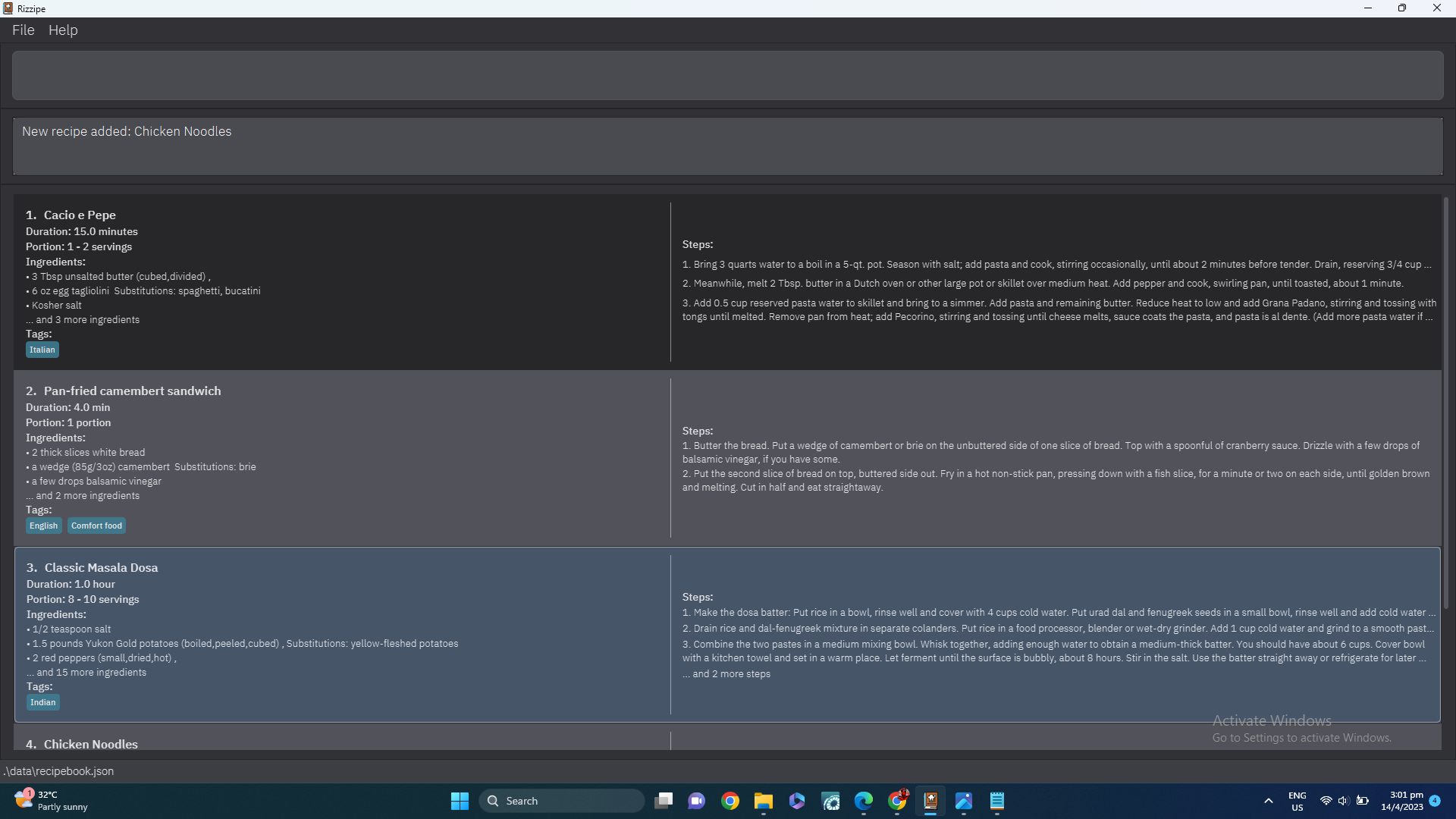Click the command input box

pyautogui.click(x=726, y=75)
